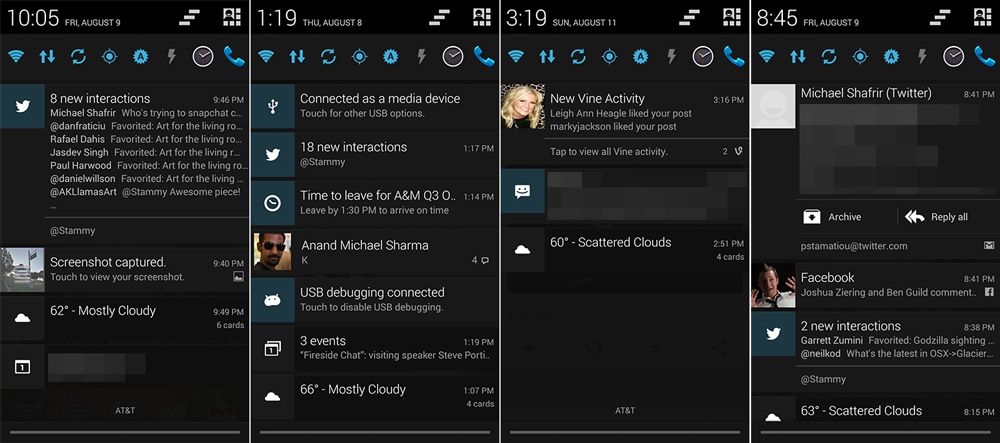Open the Fireside Chat events notification
The height and width of the screenshot is (443, 1000).
374,349
